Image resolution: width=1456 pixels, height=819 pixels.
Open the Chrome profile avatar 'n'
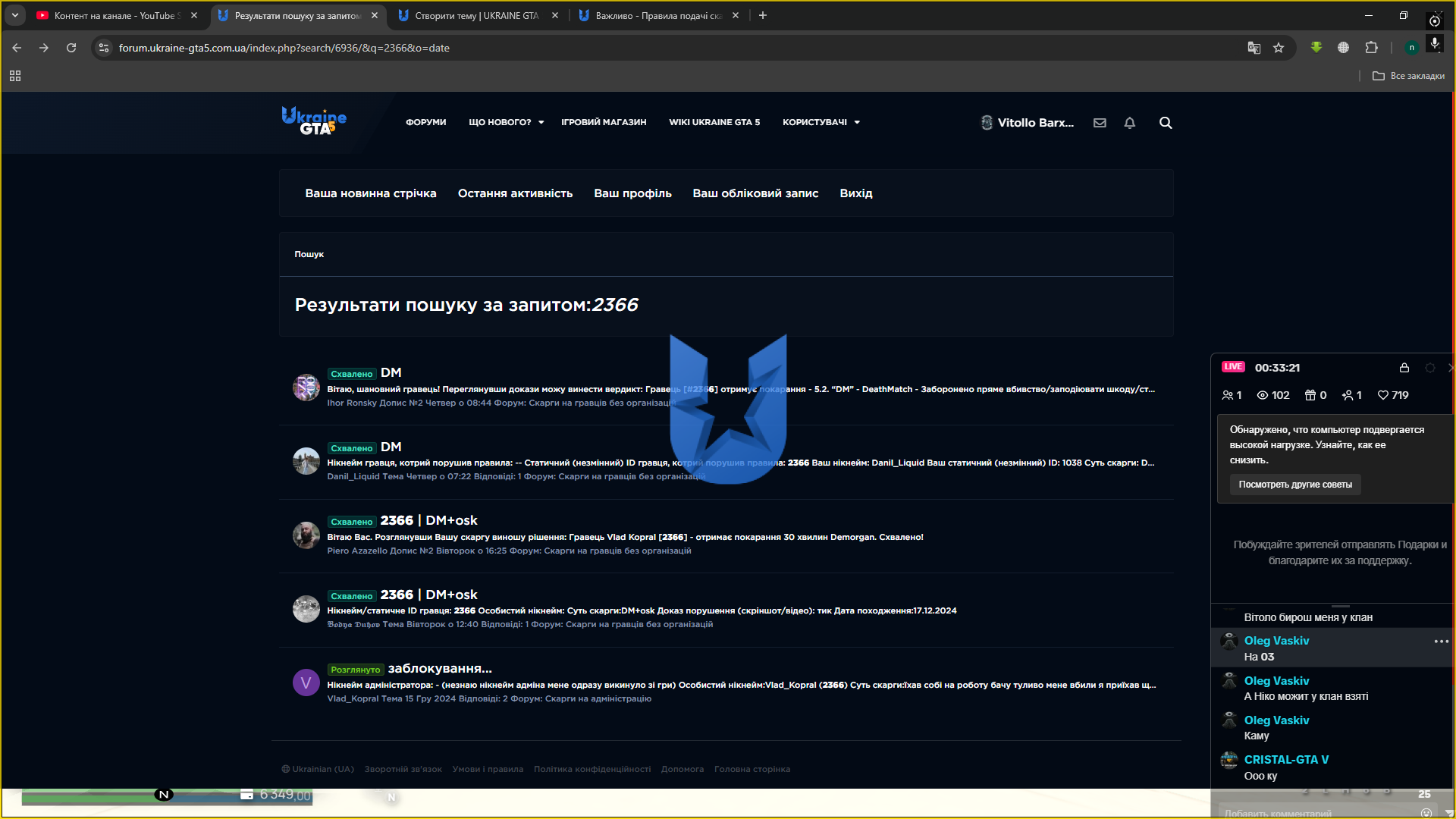pyautogui.click(x=1411, y=47)
